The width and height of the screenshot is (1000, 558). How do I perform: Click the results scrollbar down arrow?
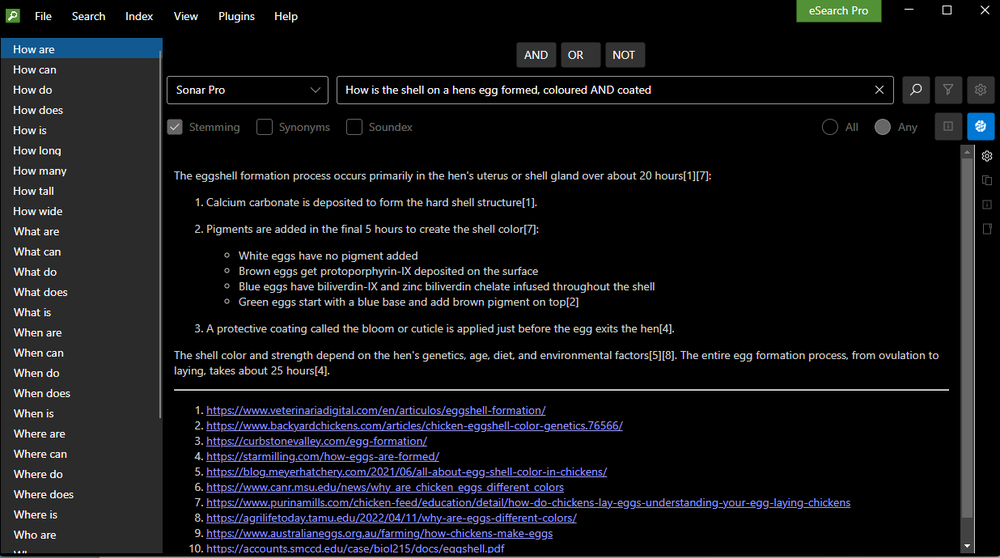(967, 546)
